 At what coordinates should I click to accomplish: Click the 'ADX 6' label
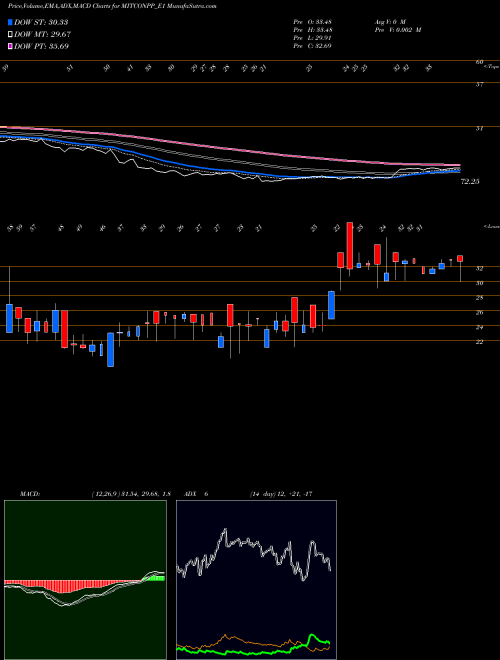pos(196,494)
